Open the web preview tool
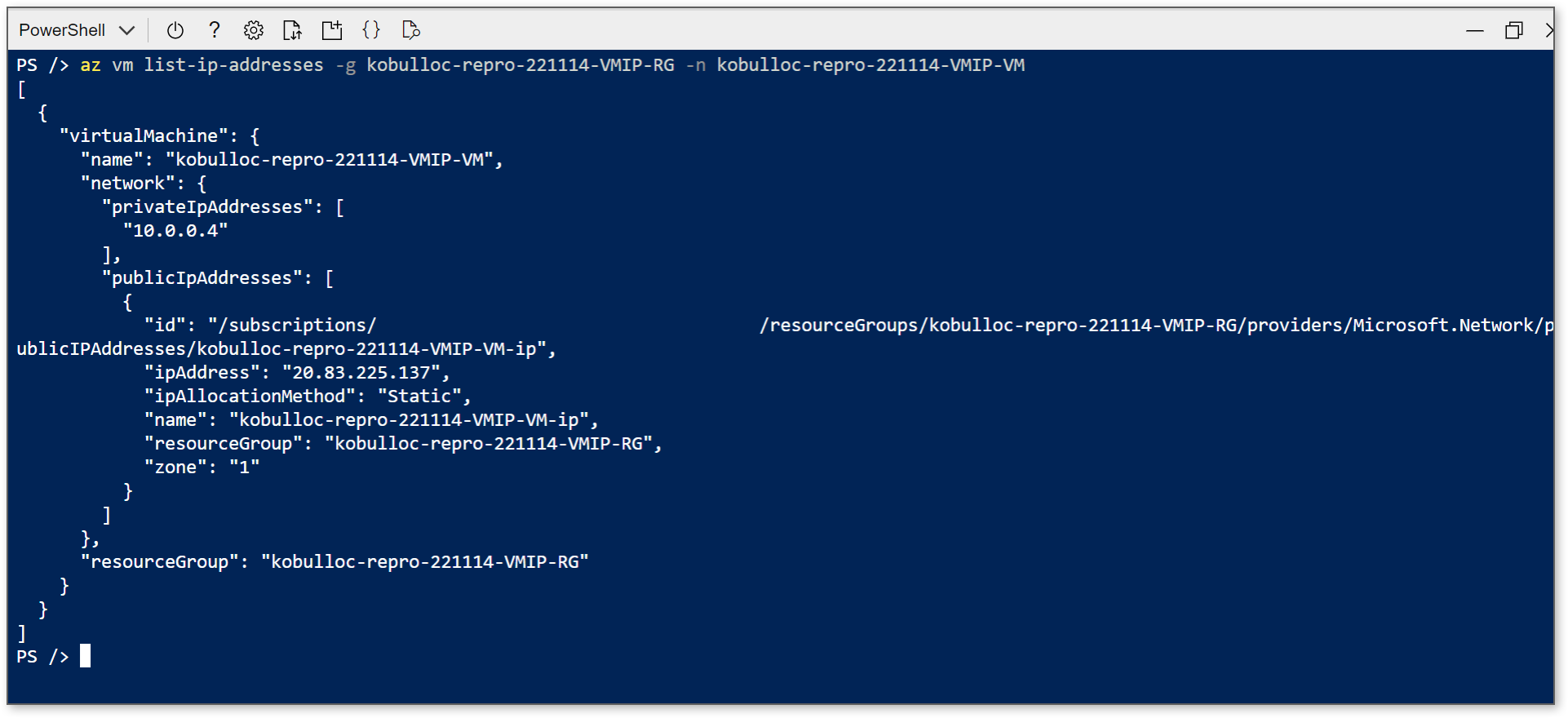Image resolution: width=1568 pixels, height=718 pixels. 410,29
